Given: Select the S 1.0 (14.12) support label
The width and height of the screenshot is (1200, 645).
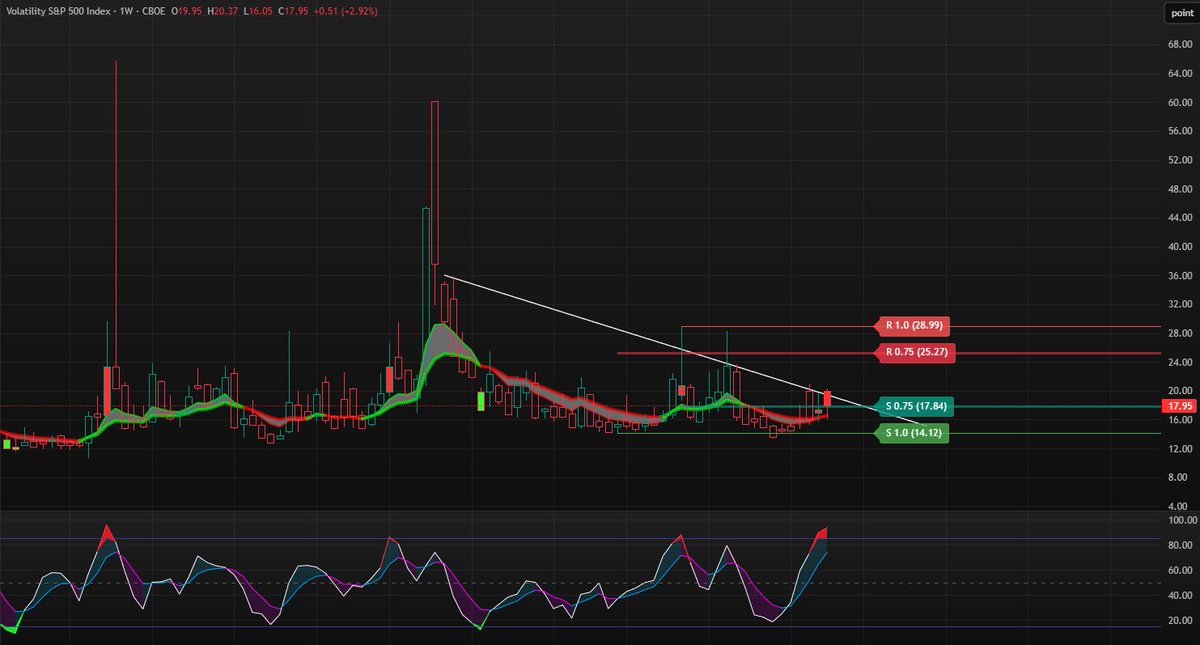Looking at the screenshot, I should tap(911, 433).
